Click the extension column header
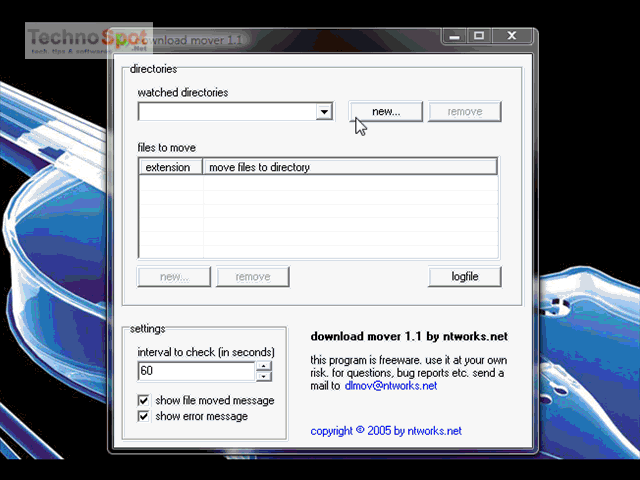Image resolution: width=640 pixels, height=480 pixels. [x=171, y=167]
